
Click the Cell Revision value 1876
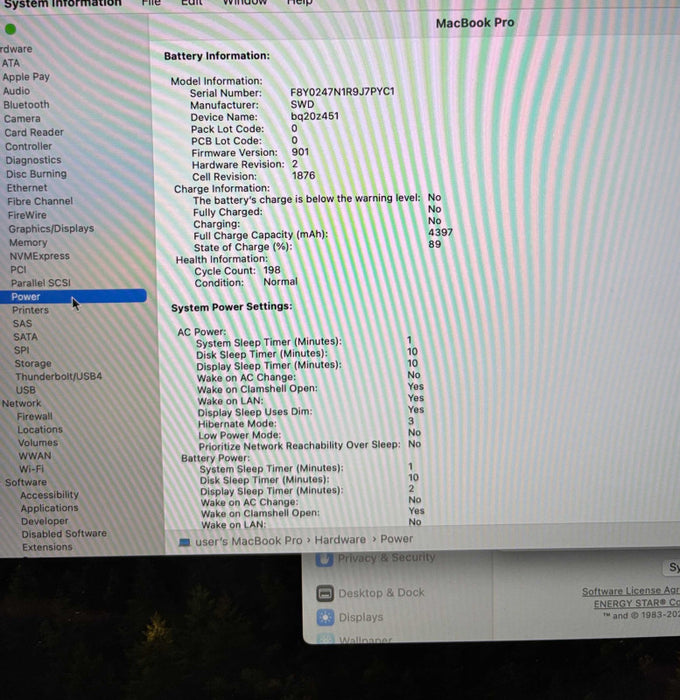(x=304, y=175)
